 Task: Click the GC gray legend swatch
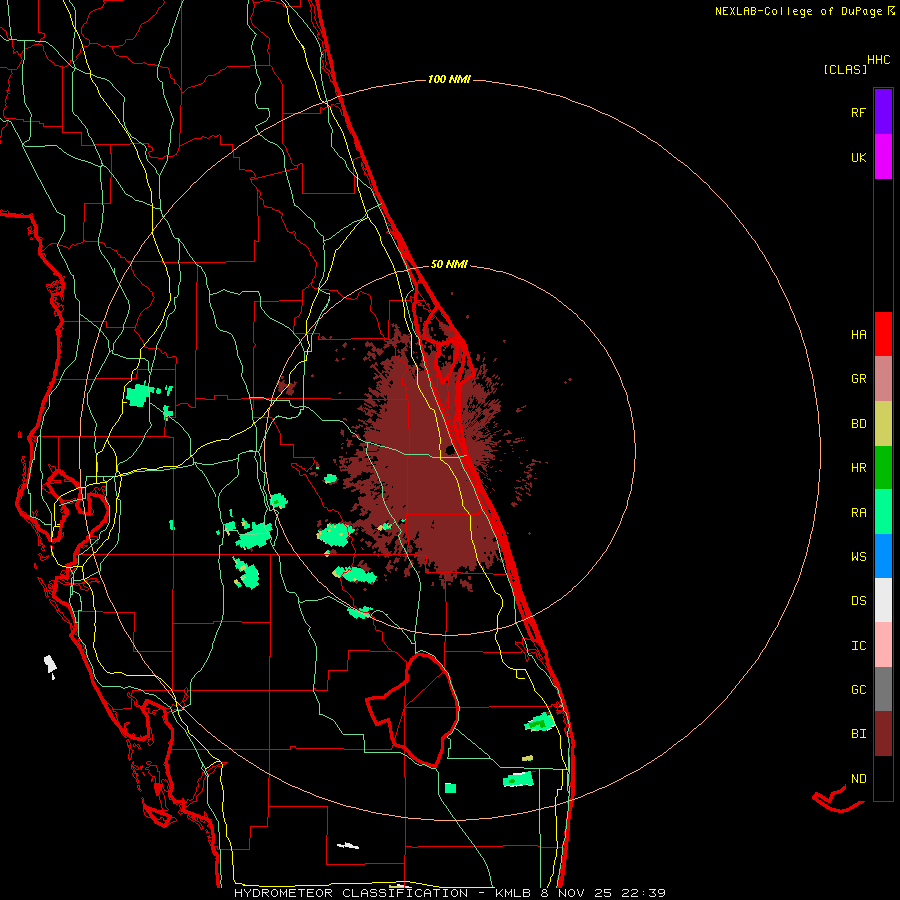(883, 689)
